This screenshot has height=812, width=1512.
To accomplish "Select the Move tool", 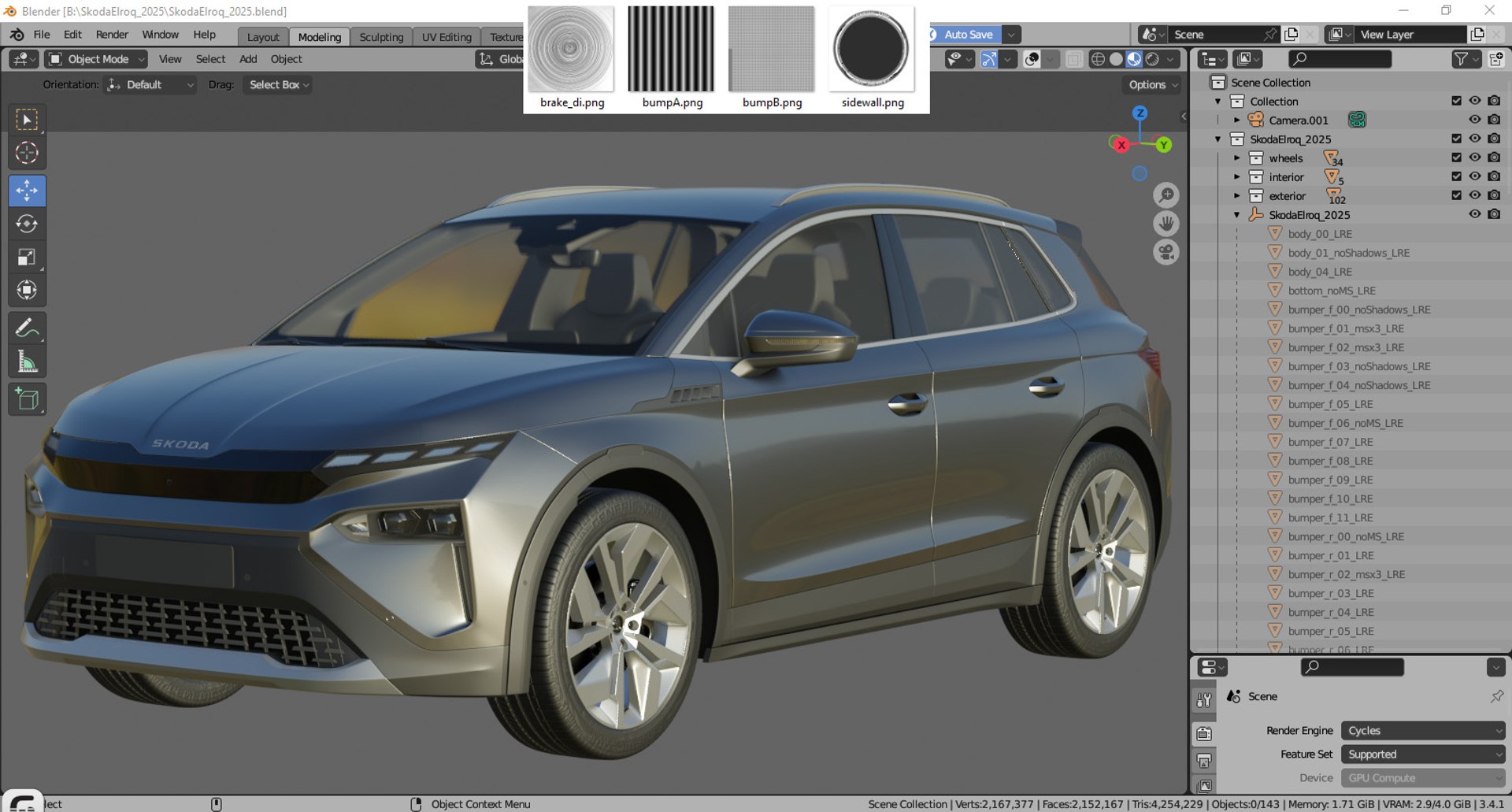I will (27, 191).
